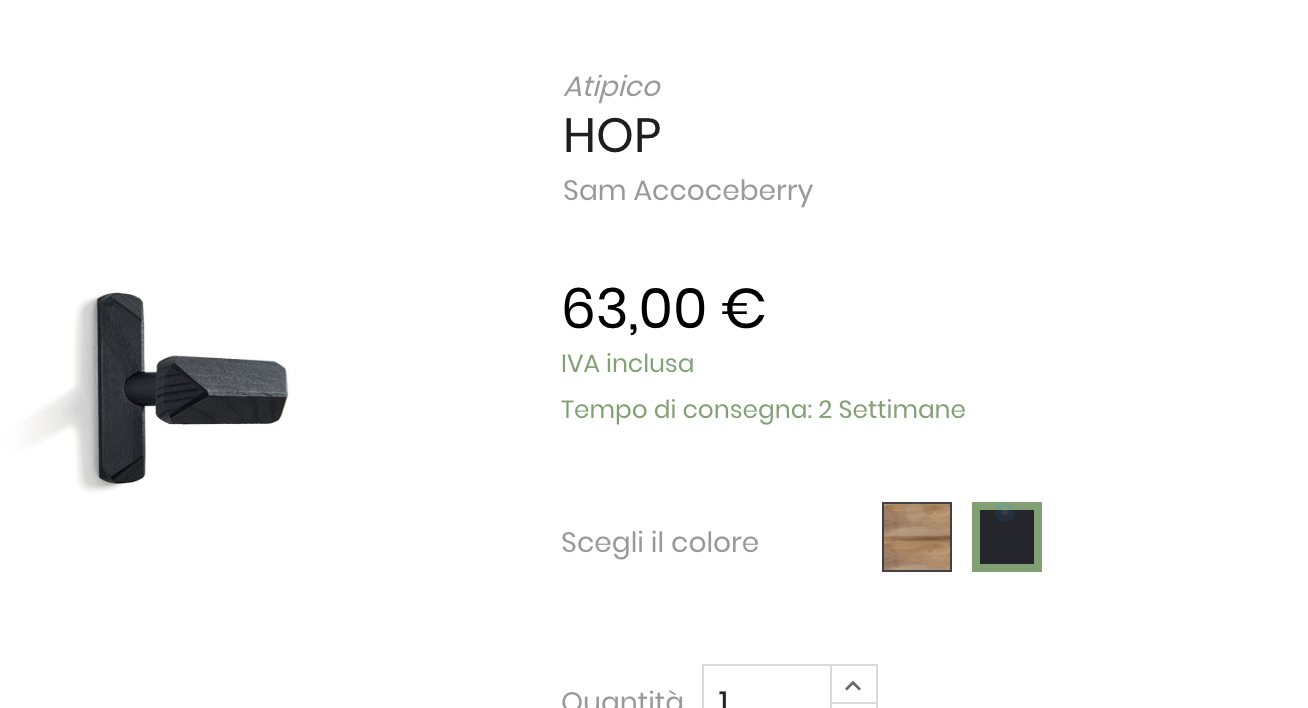1308x708 pixels.
Task: Click the HOP product title
Action: [611, 136]
